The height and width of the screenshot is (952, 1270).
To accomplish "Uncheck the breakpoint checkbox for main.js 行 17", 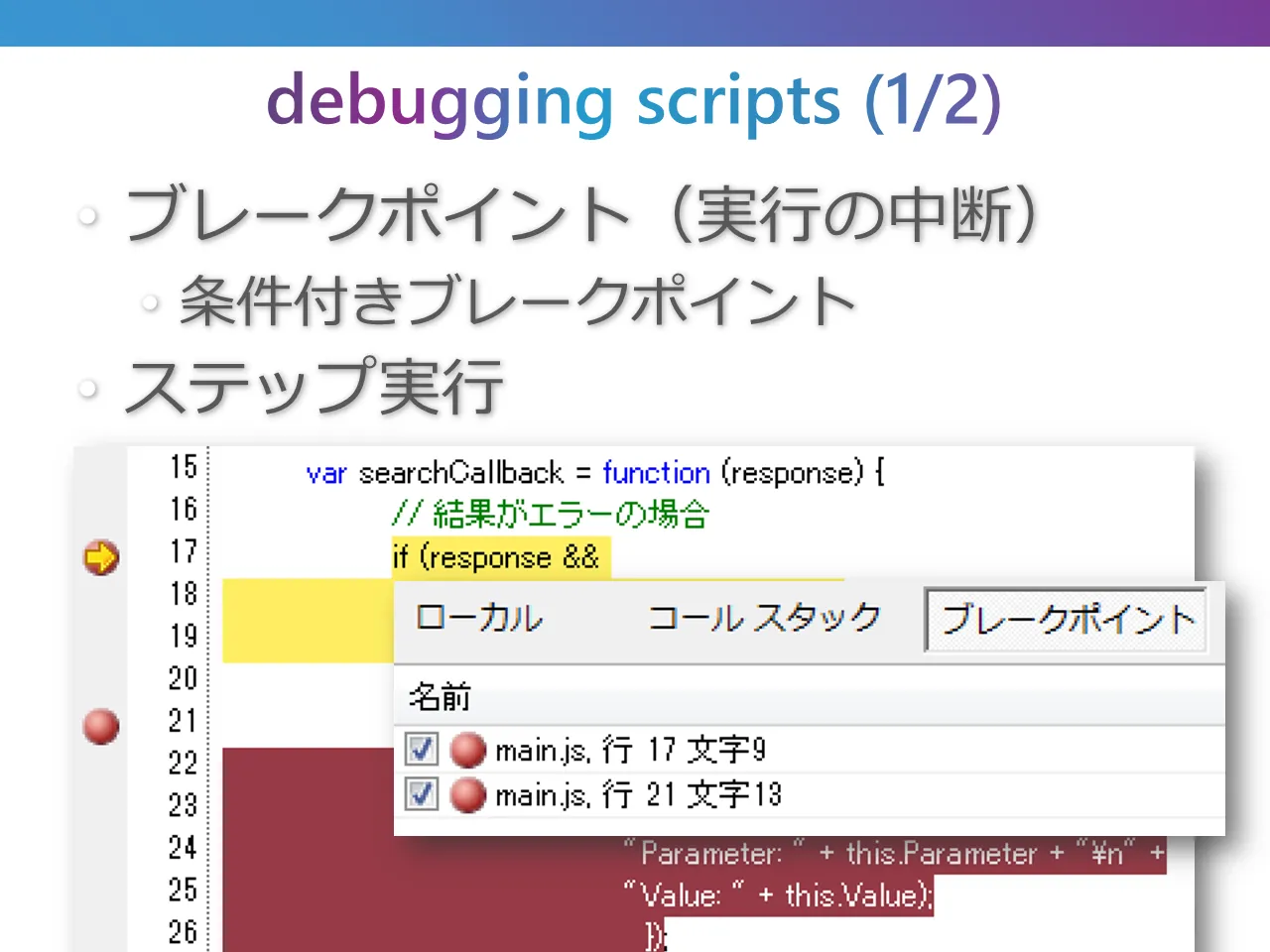I will tap(422, 750).
